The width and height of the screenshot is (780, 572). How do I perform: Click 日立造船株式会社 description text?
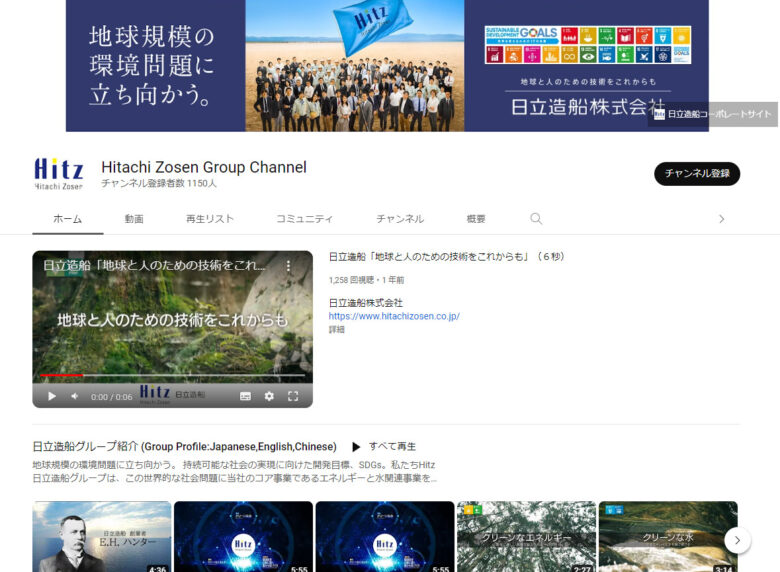point(366,302)
